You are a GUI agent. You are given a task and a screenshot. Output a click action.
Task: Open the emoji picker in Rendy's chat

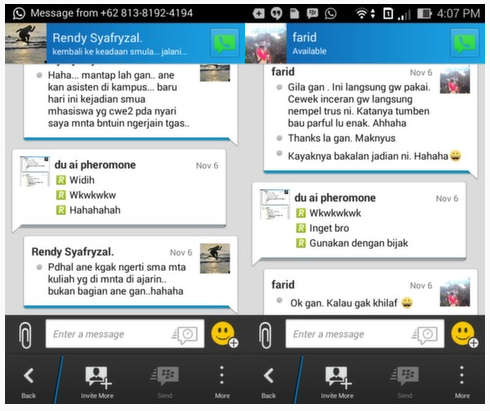tap(224, 334)
